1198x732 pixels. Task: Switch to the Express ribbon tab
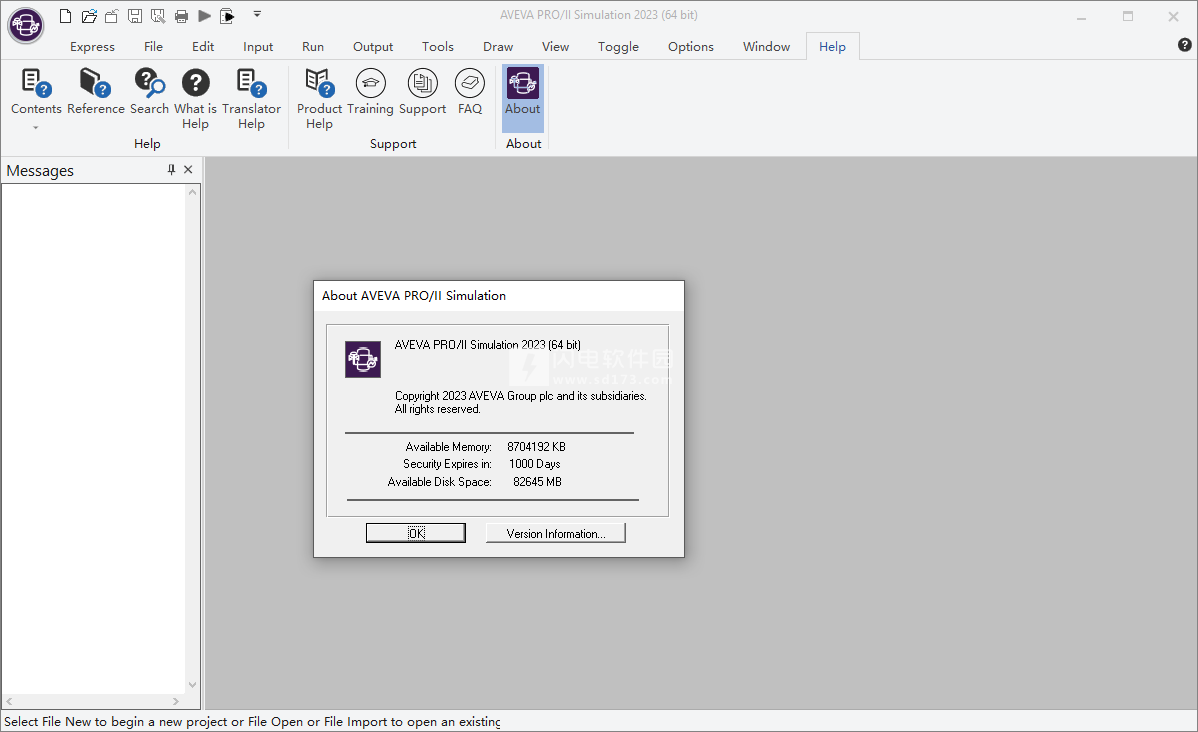pyautogui.click(x=92, y=46)
